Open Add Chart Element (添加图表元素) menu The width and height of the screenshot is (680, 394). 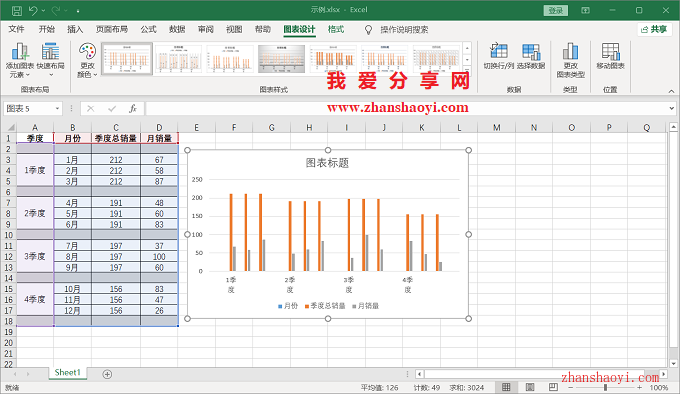[20, 60]
